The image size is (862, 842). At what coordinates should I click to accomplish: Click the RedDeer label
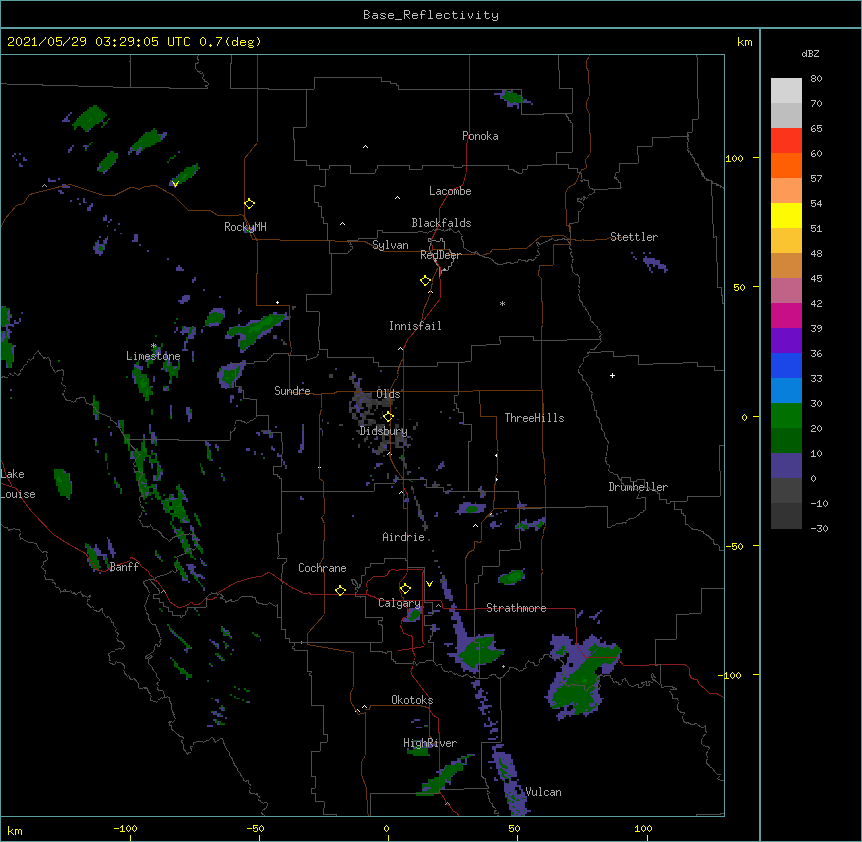tap(440, 255)
